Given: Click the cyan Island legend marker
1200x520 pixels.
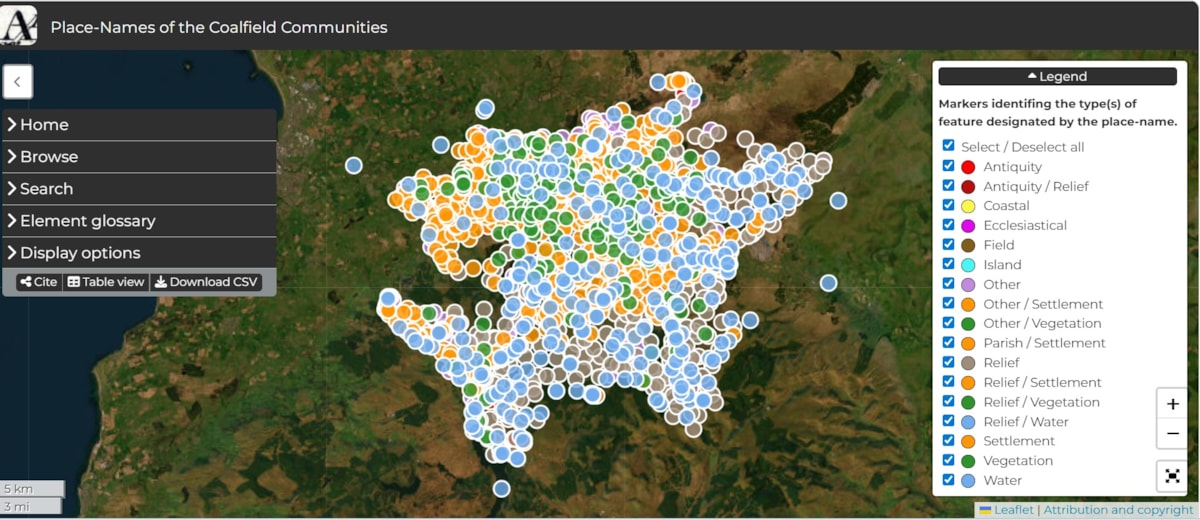Looking at the screenshot, I should click(x=968, y=265).
